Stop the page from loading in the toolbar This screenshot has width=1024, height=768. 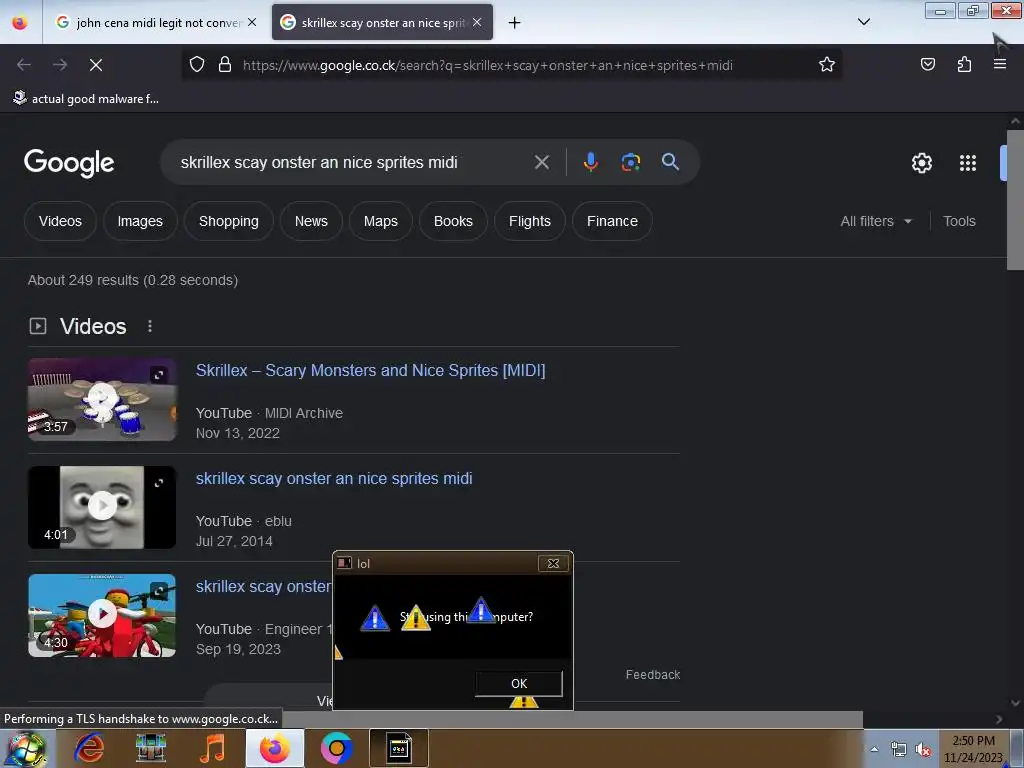coord(95,65)
